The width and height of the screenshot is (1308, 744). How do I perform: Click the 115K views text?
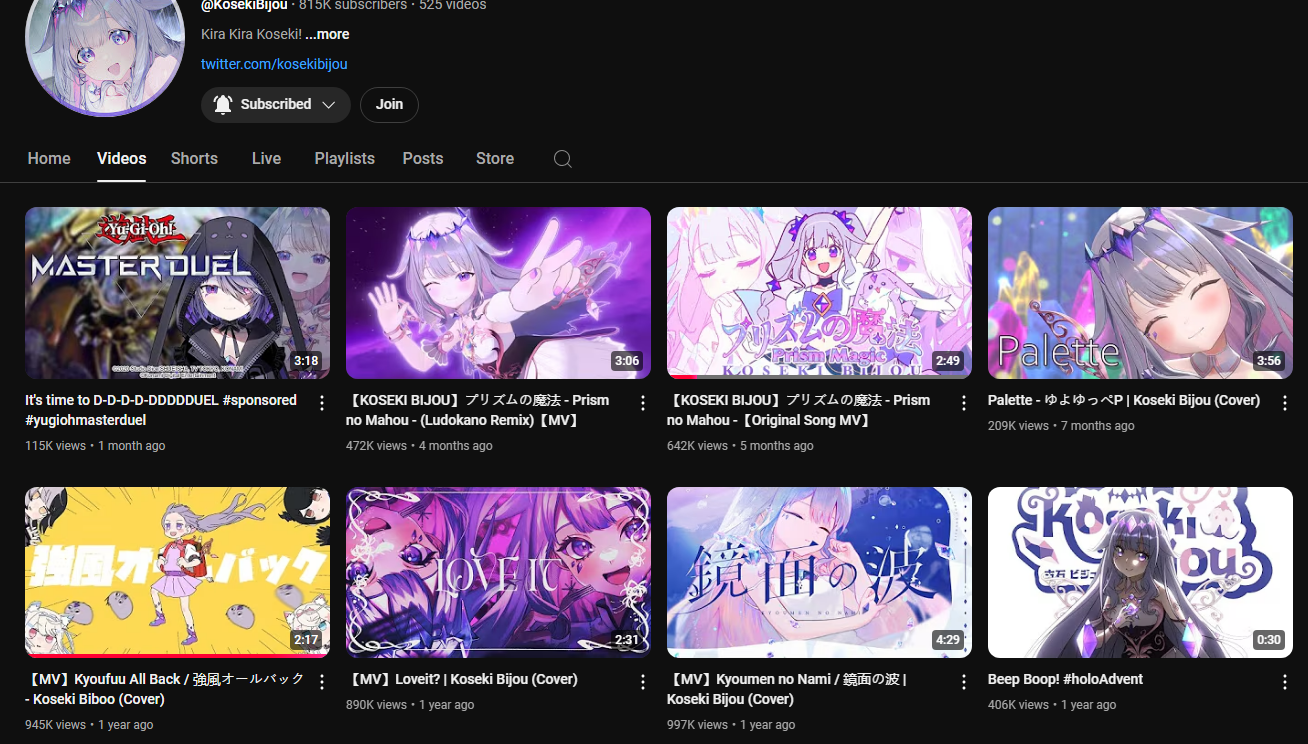pyautogui.click(x=55, y=446)
